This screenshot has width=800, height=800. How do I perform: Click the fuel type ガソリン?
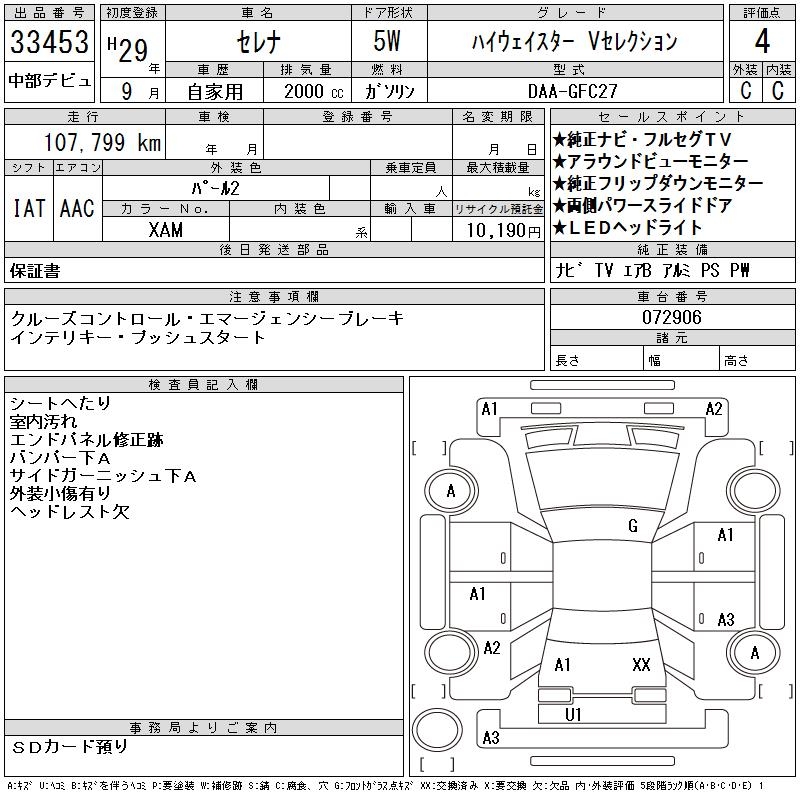click(x=389, y=91)
